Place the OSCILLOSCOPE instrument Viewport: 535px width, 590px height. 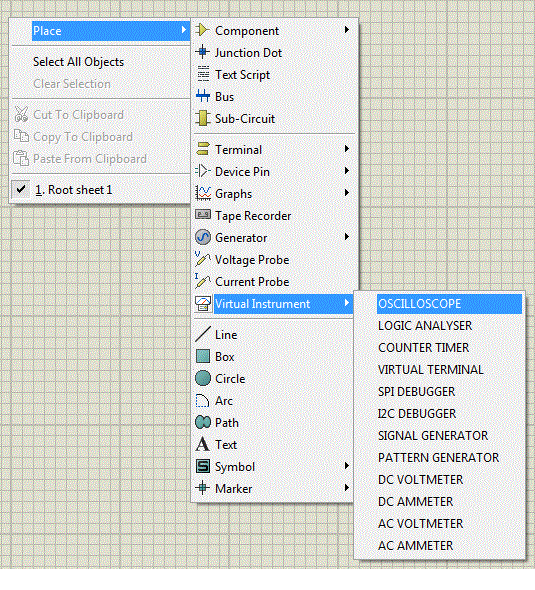(x=449, y=304)
